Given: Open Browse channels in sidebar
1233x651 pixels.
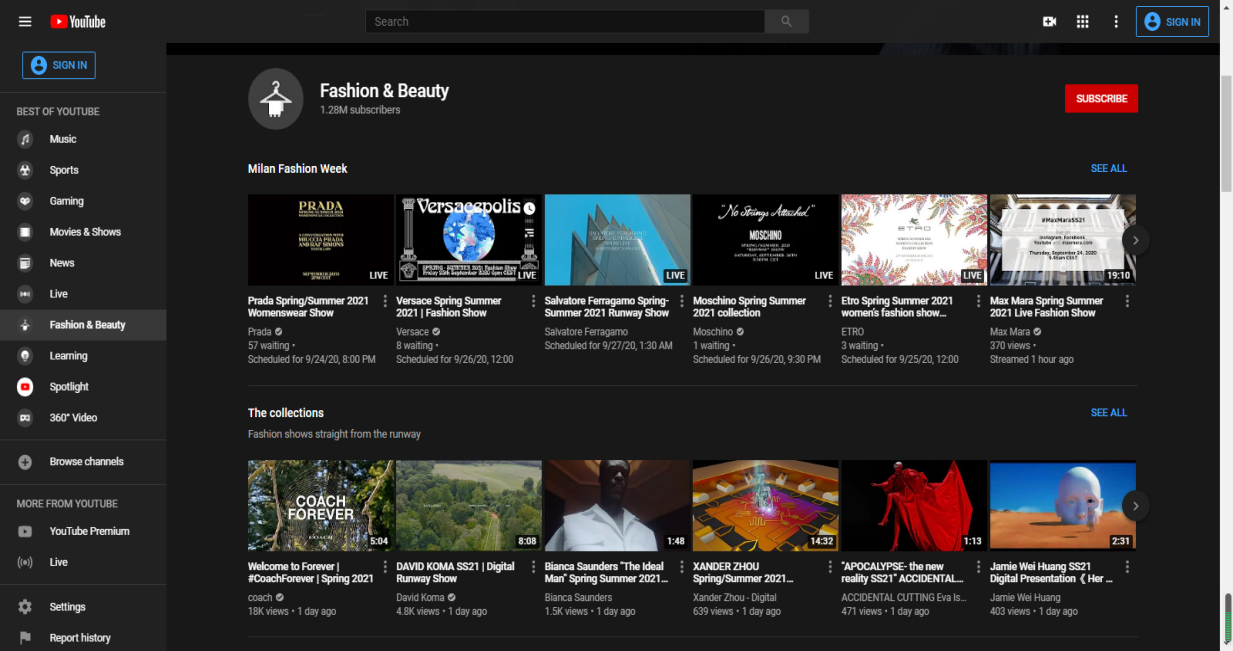Looking at the screenshot, I should click(83, 462).
